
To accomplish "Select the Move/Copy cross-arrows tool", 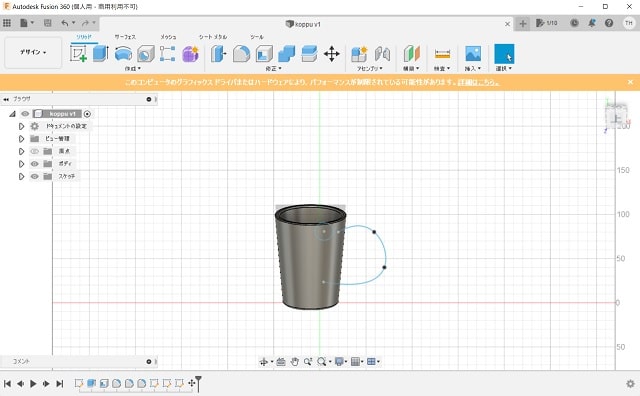I will tap(332, 53).
